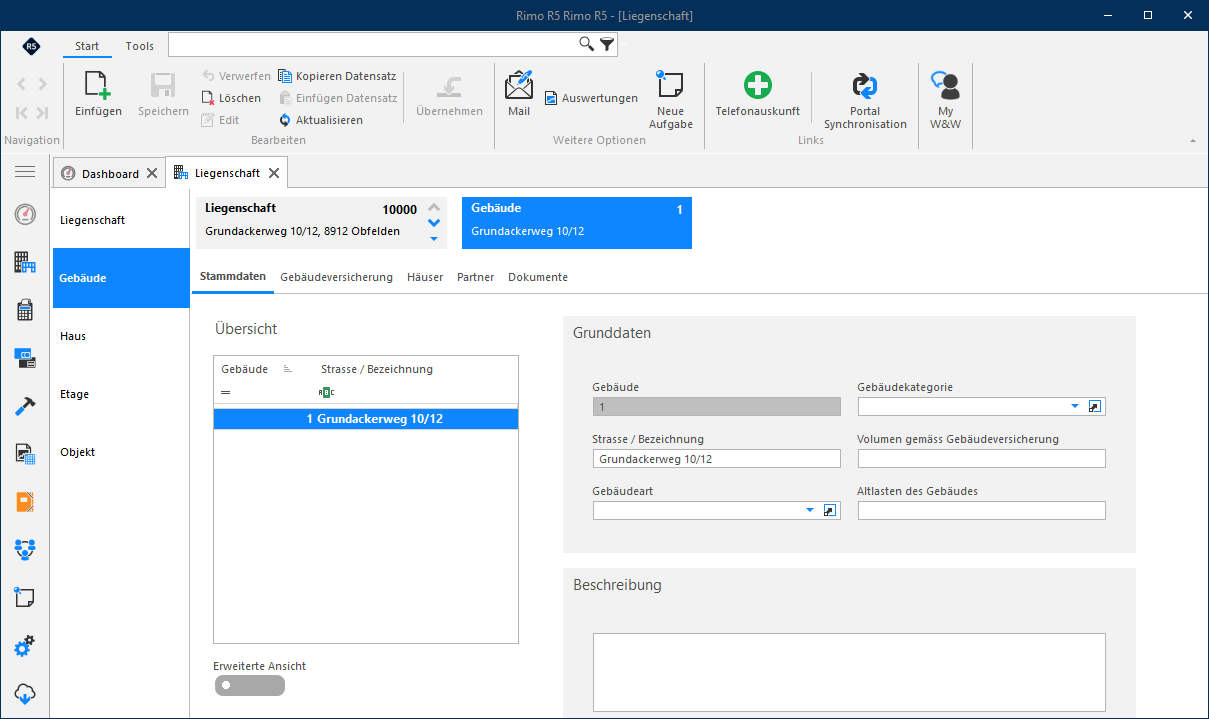Click Aktualisieren refresh
Viewport: 1209px width, 719px height.
321,120
